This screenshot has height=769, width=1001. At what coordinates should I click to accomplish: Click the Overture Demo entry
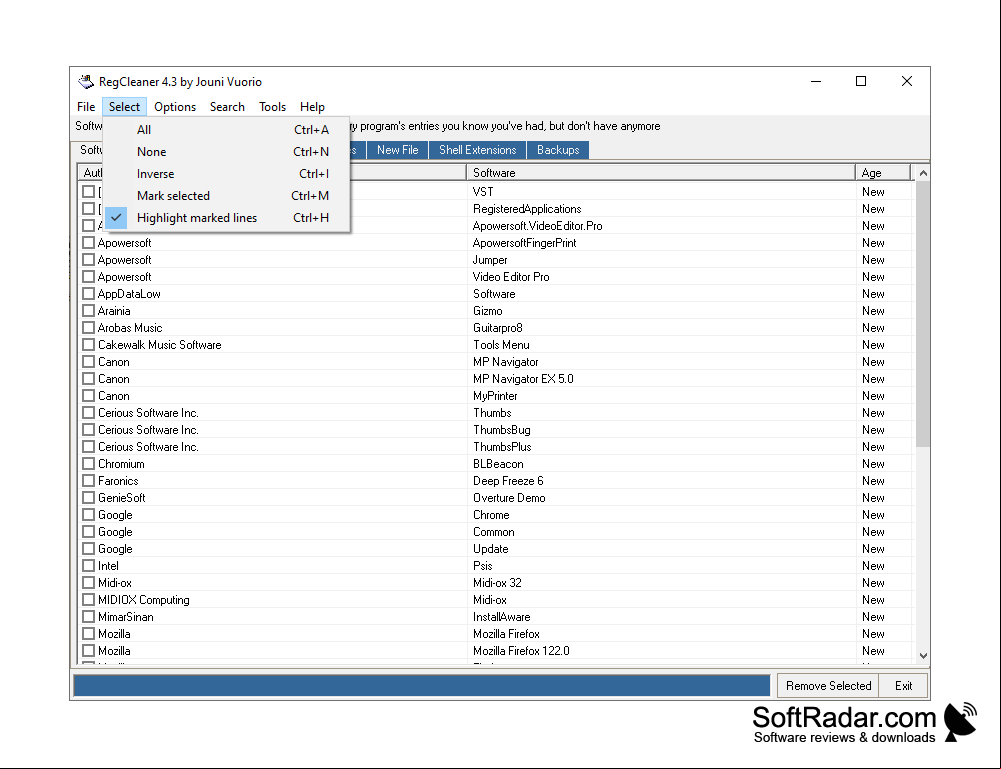coord(509,498)
